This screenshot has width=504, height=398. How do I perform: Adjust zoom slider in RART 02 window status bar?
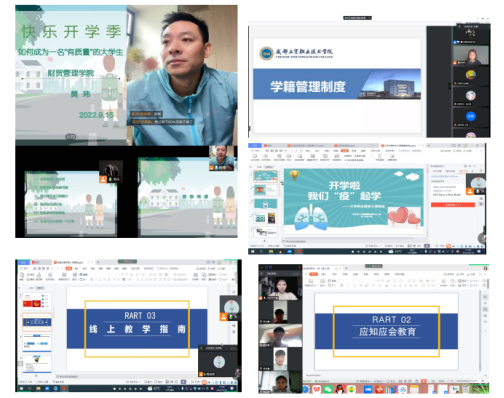467,381
